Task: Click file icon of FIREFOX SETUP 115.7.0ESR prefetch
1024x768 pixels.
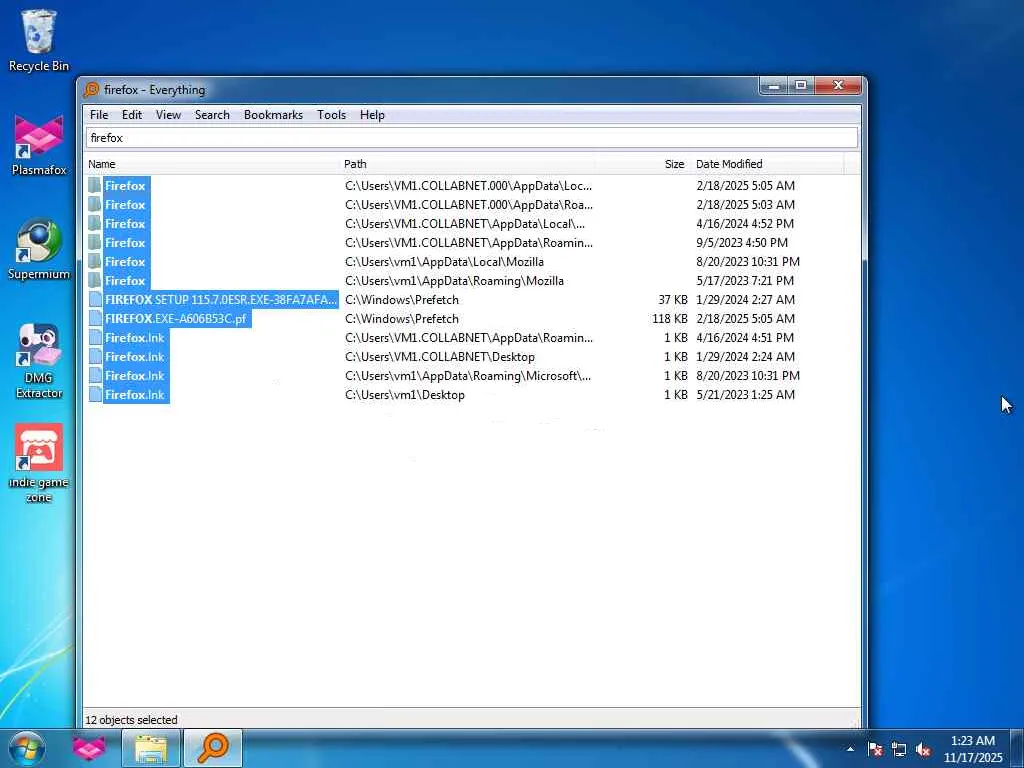Action: tap(95, 300)
